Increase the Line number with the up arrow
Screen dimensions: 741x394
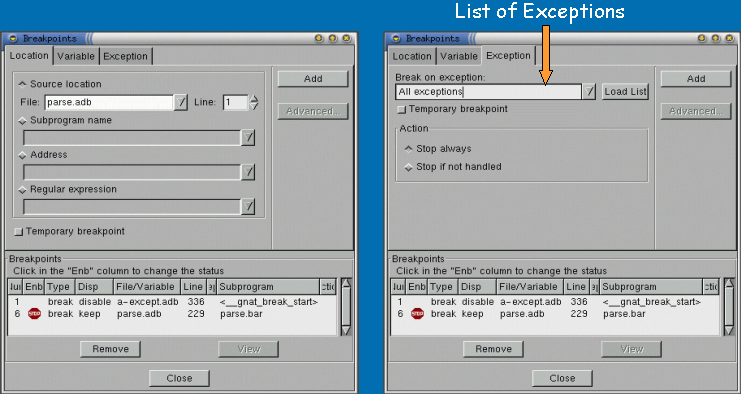(x=254, y=99)
